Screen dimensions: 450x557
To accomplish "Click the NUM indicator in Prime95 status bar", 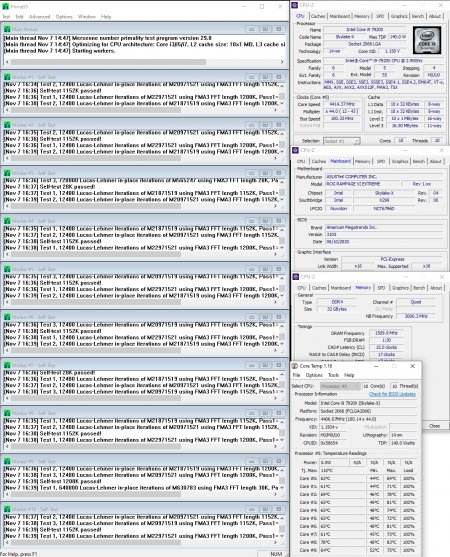I will pyautogui.click(x=276, y=554).
